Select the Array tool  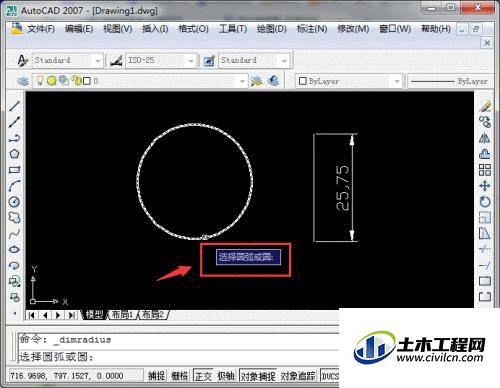485,170
